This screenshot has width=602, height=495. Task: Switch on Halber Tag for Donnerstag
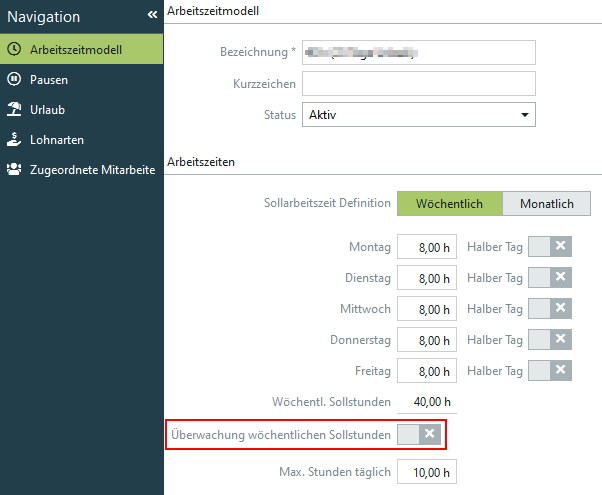pyautogui.click(x=549, y=340)
